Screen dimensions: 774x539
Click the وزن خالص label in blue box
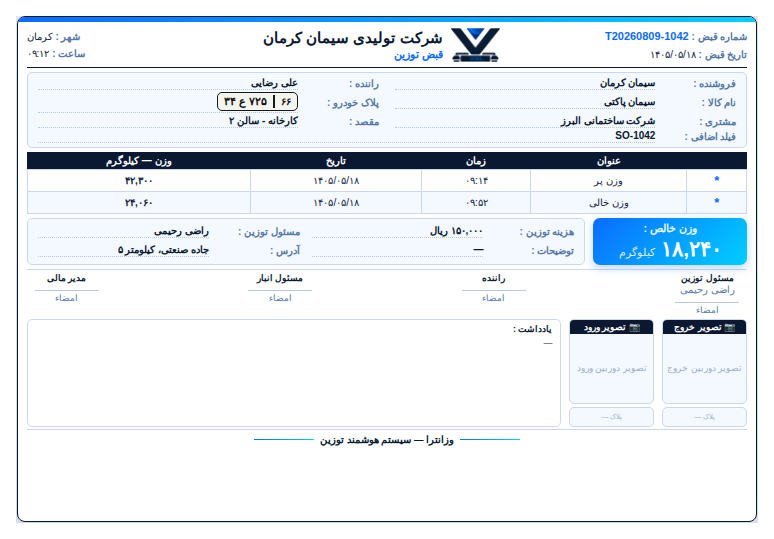coord(670,229)
